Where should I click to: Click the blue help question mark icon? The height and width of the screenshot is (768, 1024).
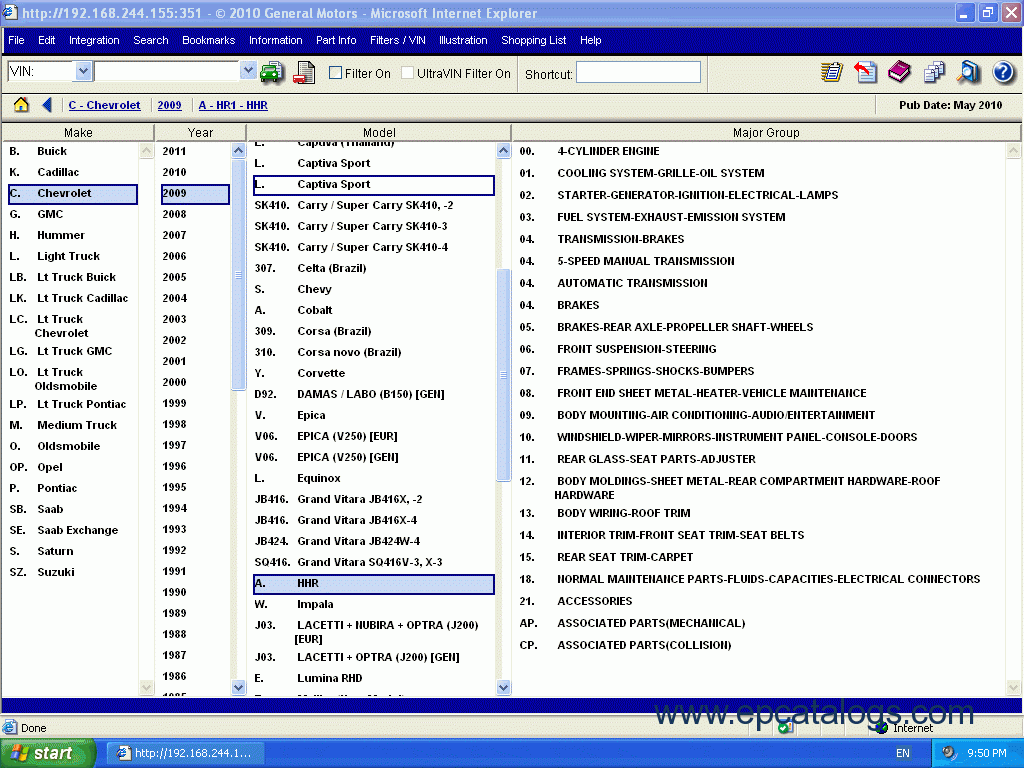(x=1003, y=72)
